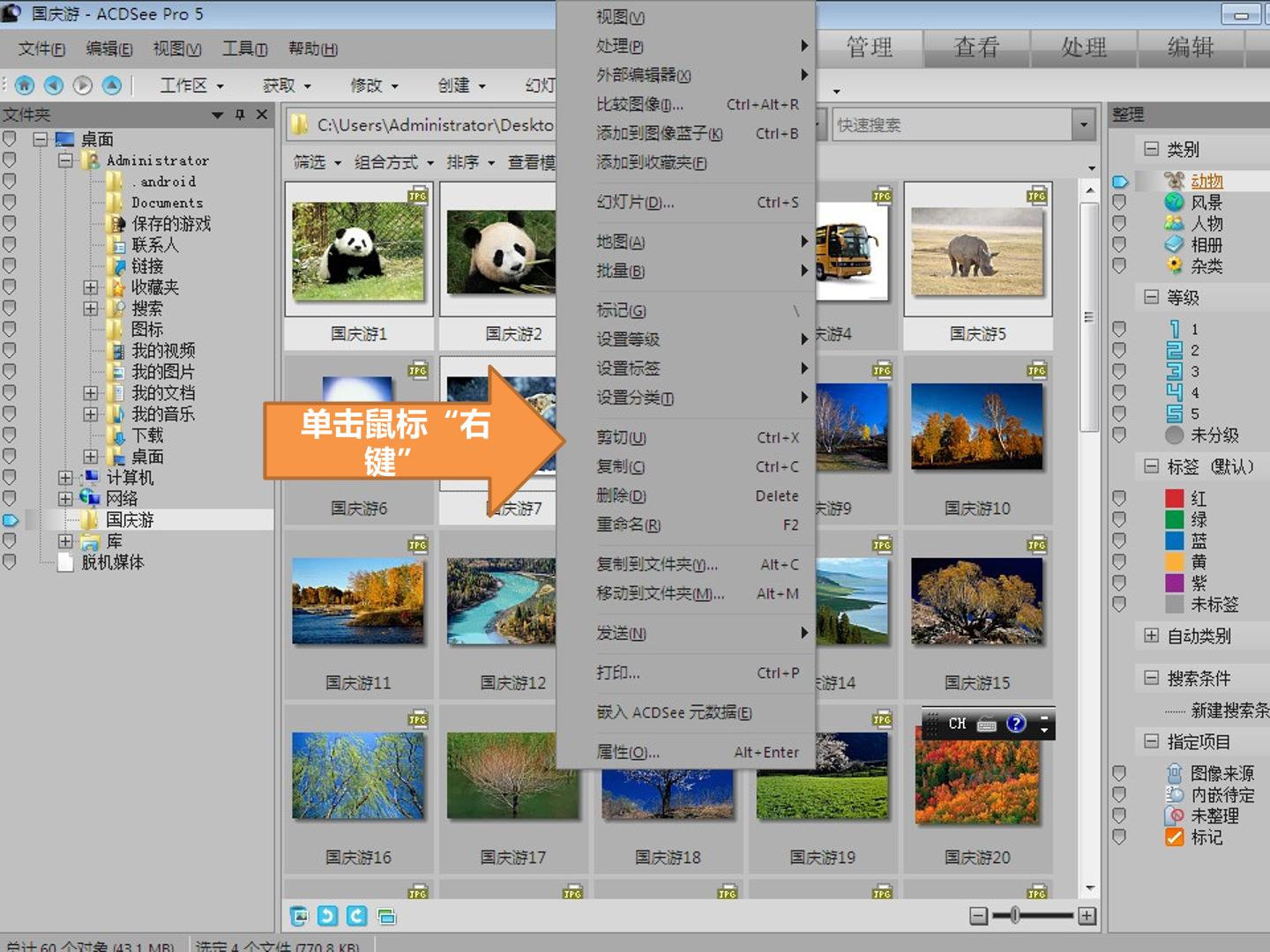The image size is (1270, 952).
Task: Toggle the selection marker beside 红 label
Action: click(1119, 498)
